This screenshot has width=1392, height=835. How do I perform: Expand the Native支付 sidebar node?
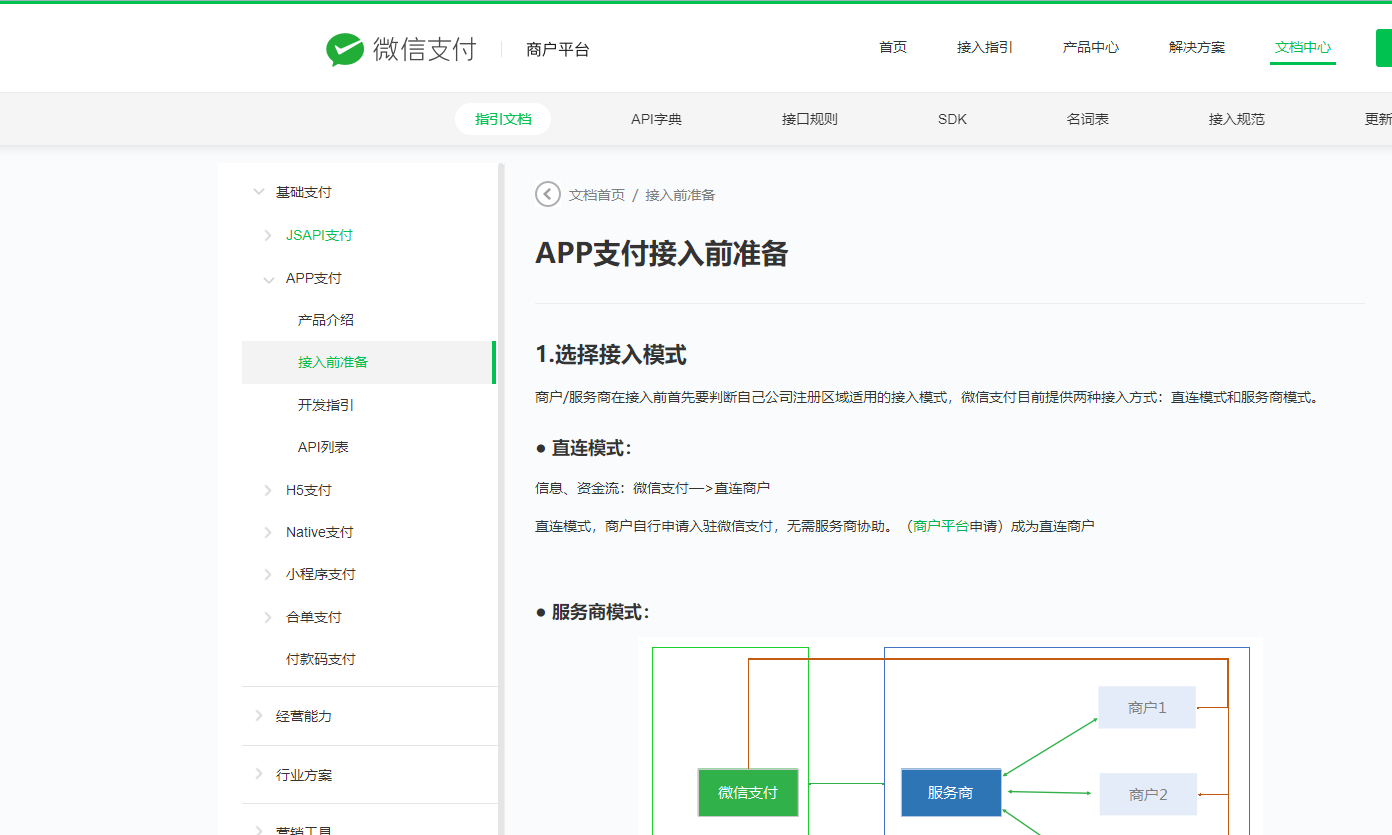(268, 532)
